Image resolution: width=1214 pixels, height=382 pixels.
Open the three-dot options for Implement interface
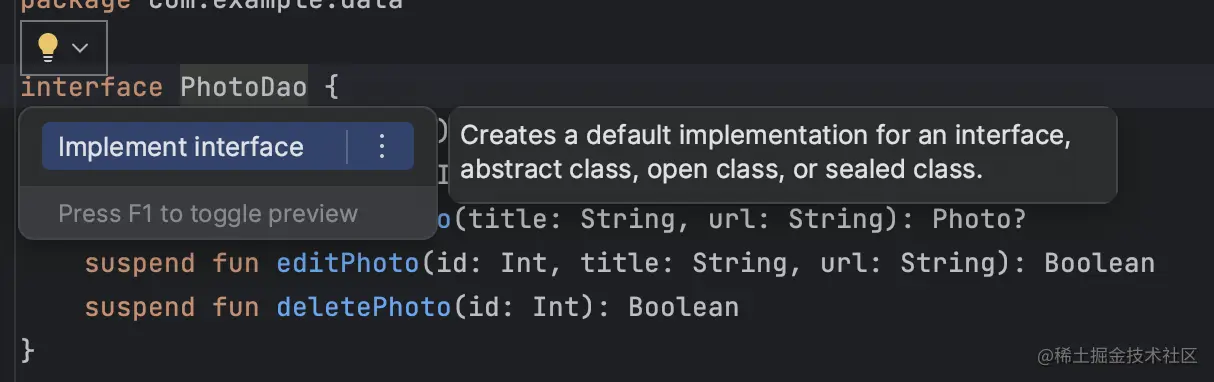[381, 147]
